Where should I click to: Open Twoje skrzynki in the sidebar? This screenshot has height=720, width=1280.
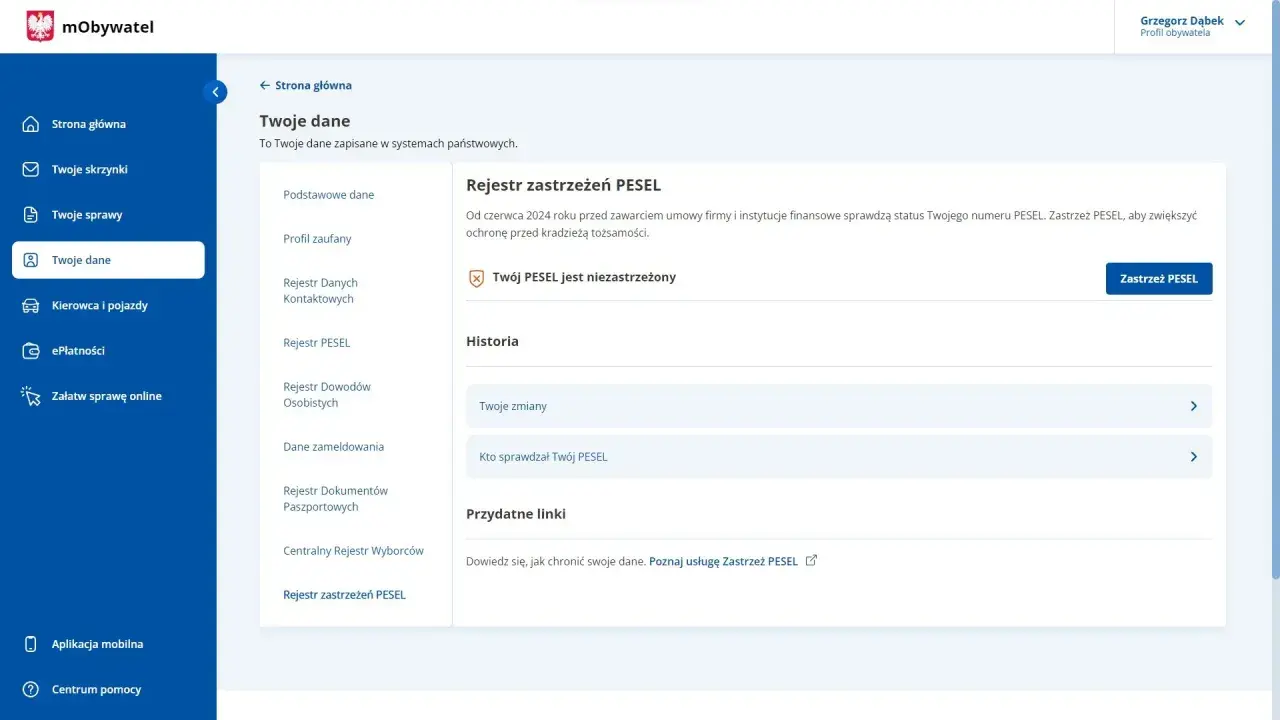tap(108, 169)
